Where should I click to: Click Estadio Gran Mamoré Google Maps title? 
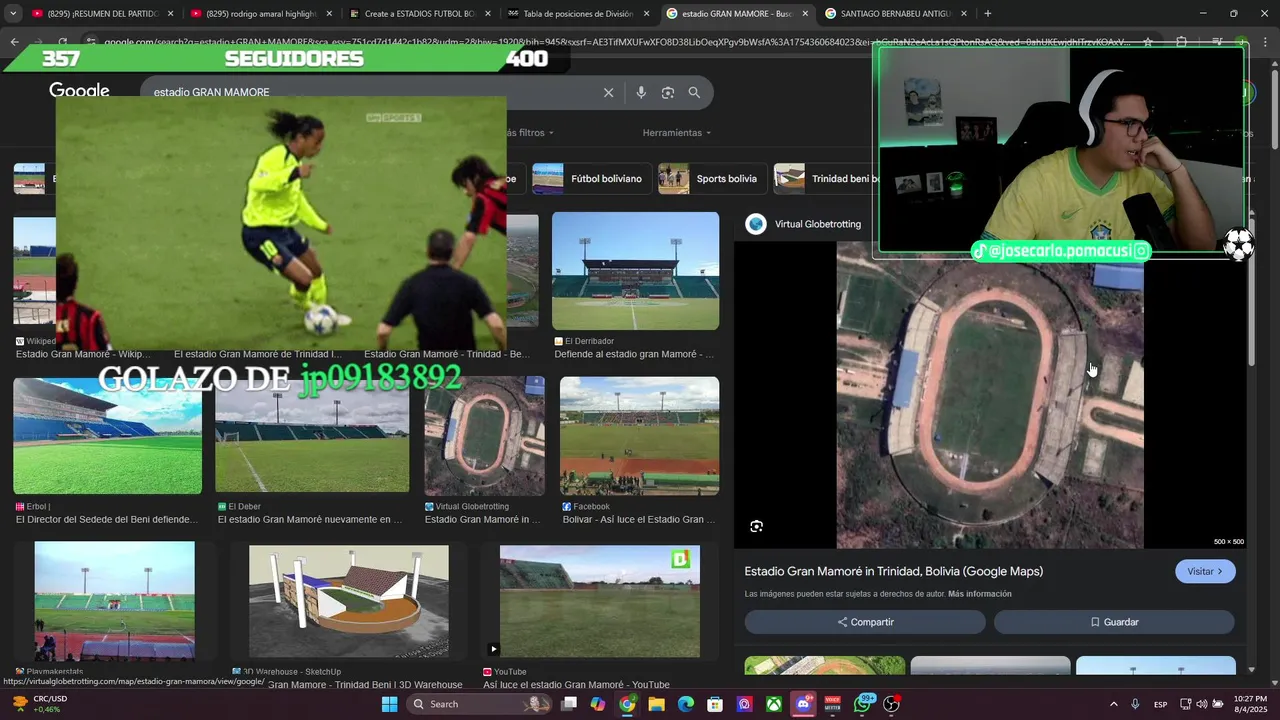(x=894, y=571)
